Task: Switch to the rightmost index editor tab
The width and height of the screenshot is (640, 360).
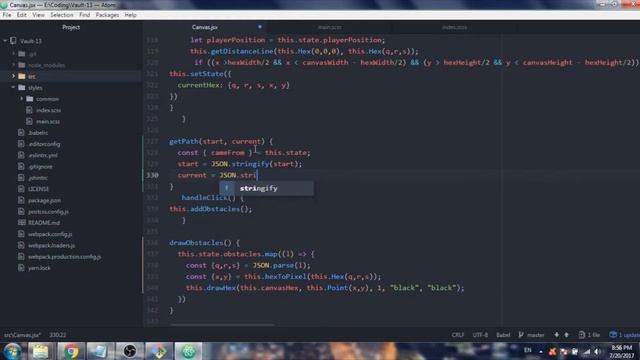Action: coord(454,27)
